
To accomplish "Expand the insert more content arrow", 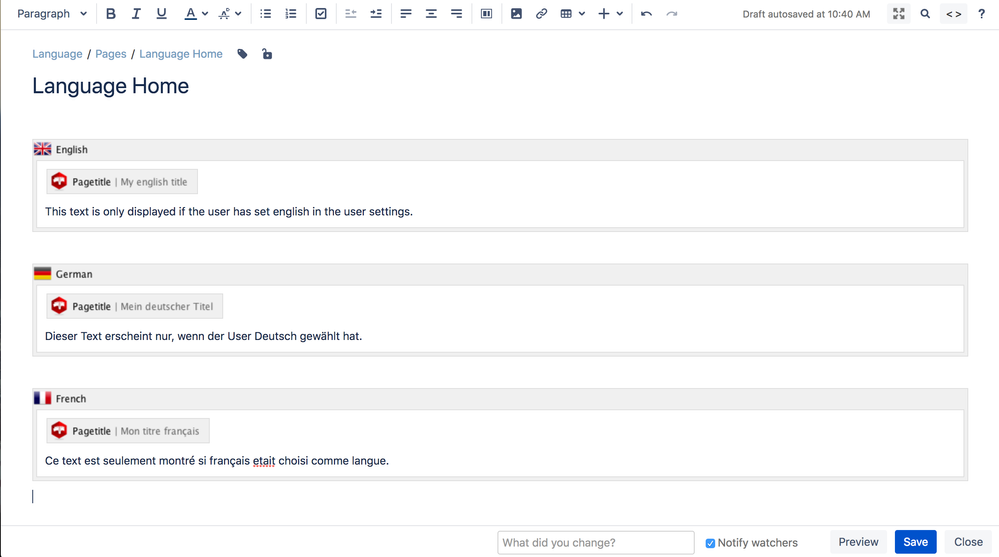I will (x=619, y=13).
